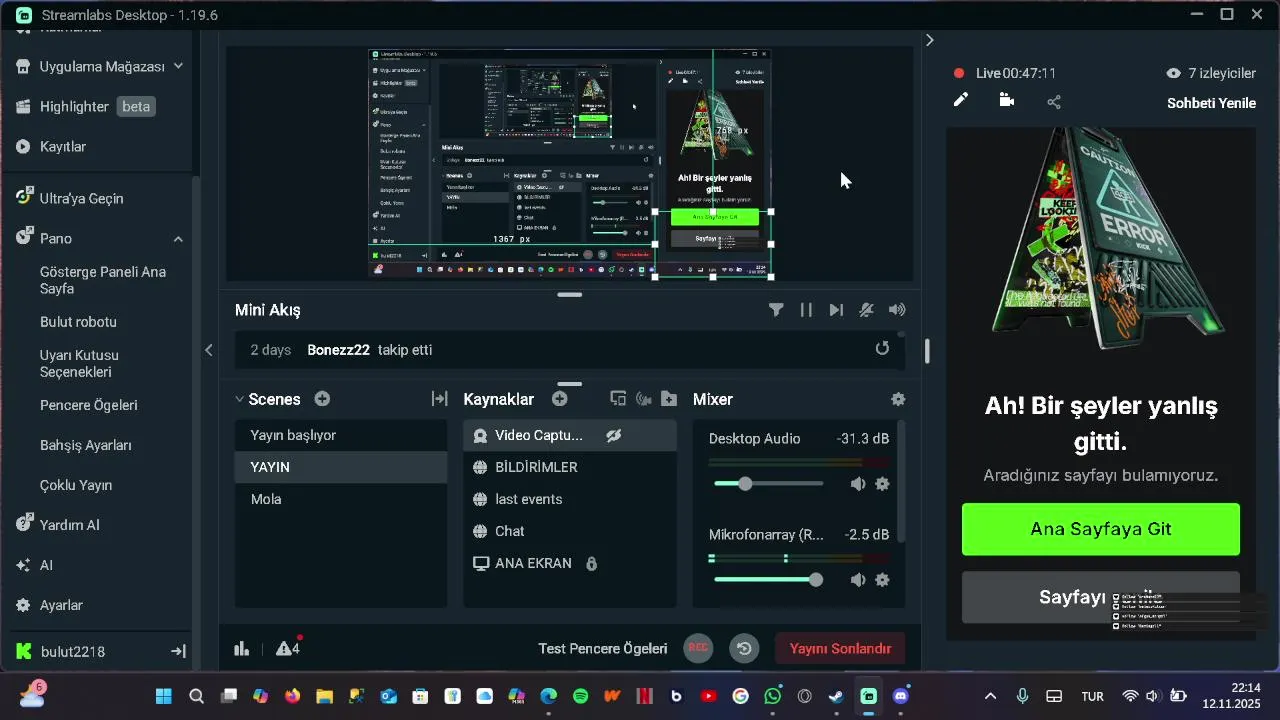Open performance stats chart icon

[242, 649]
